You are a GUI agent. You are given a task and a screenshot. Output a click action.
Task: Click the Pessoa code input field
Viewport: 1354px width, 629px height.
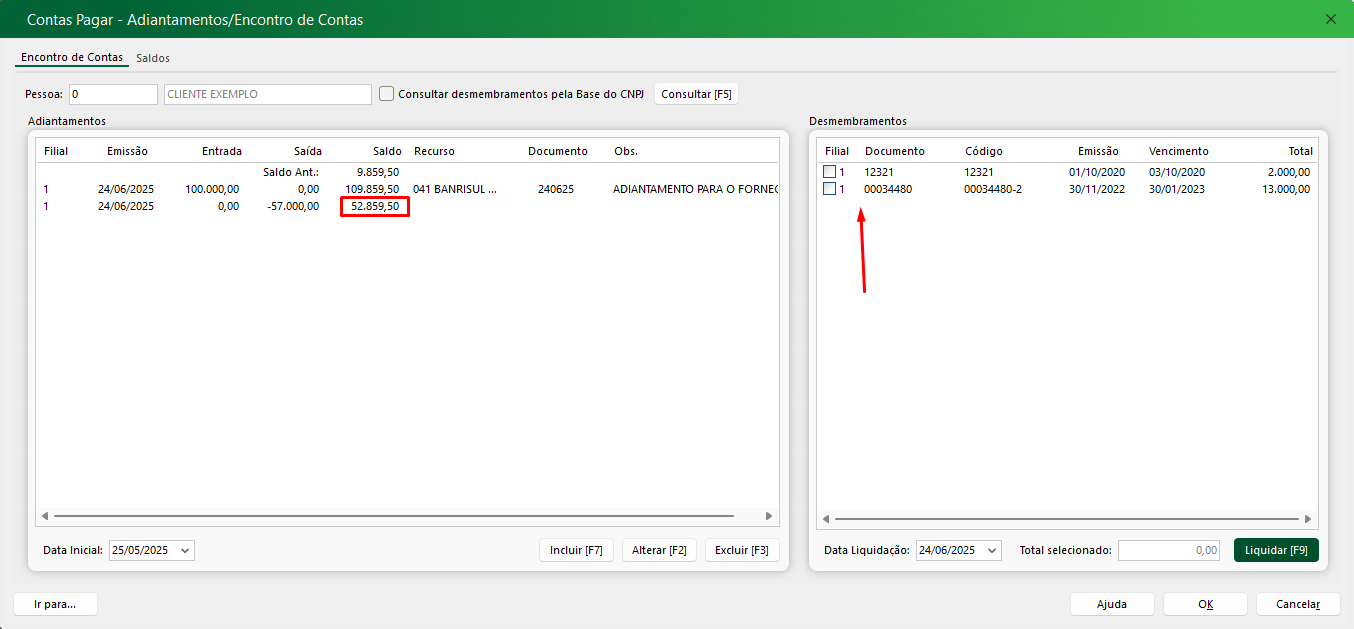113,94
